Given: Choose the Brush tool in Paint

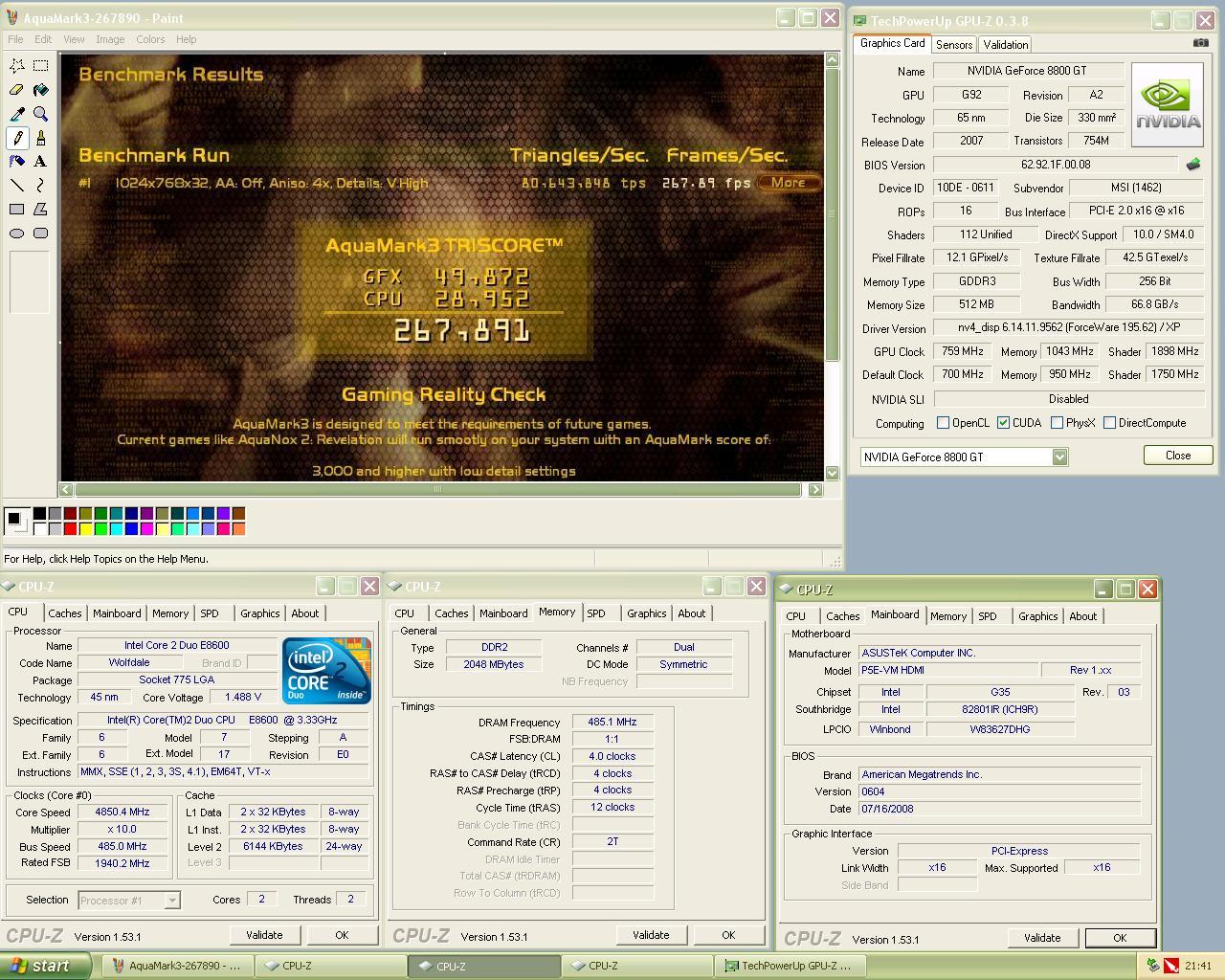Looking at the screenshot, I should point(40,138).
